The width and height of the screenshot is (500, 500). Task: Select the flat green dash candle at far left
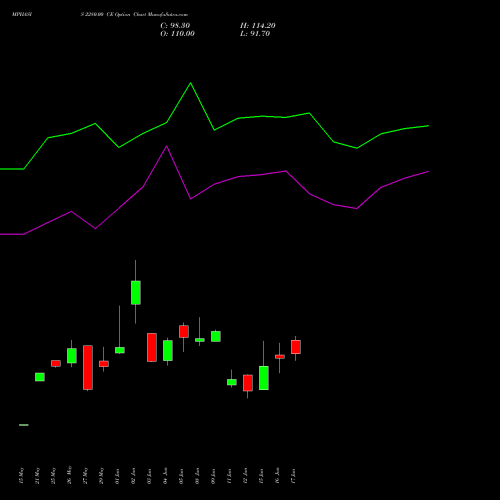coord(24,425)
